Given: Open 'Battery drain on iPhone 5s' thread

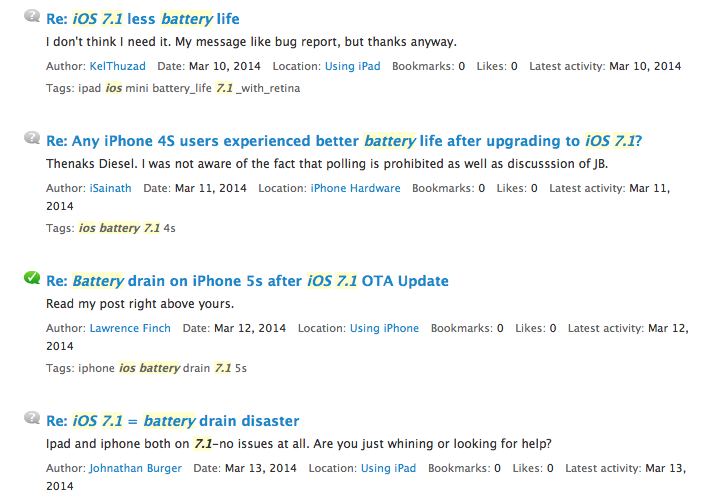Looking at the screenshot, I should 247,280.
